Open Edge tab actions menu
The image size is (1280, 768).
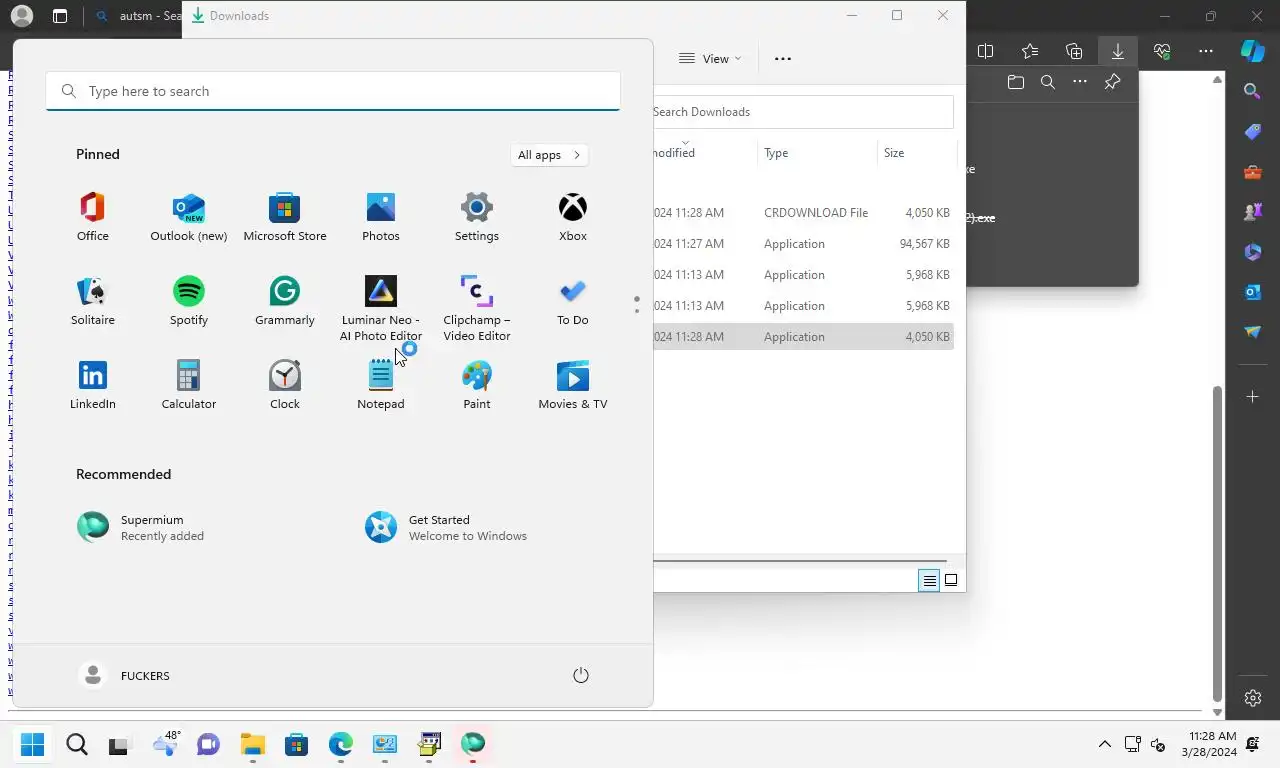click(60, 16)
